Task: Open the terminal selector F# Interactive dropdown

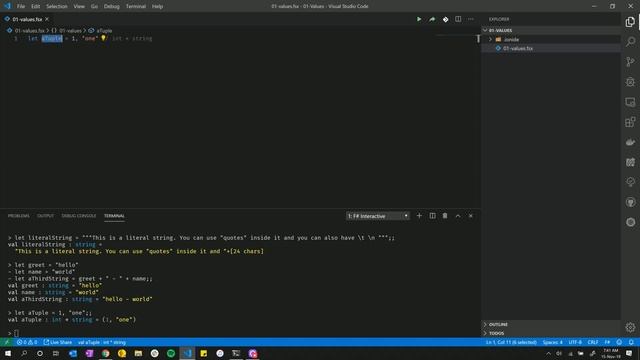Action: click(x=378, y=216)
